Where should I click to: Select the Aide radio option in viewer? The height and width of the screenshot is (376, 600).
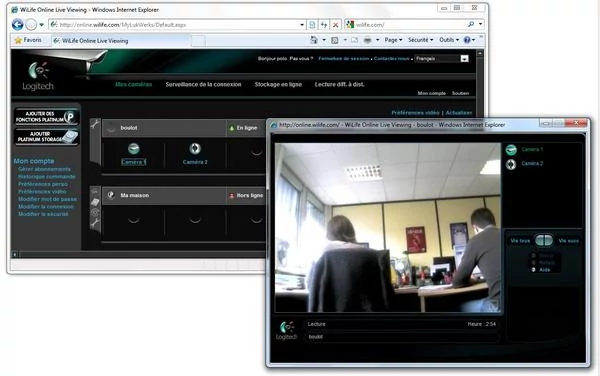(534, 270)
